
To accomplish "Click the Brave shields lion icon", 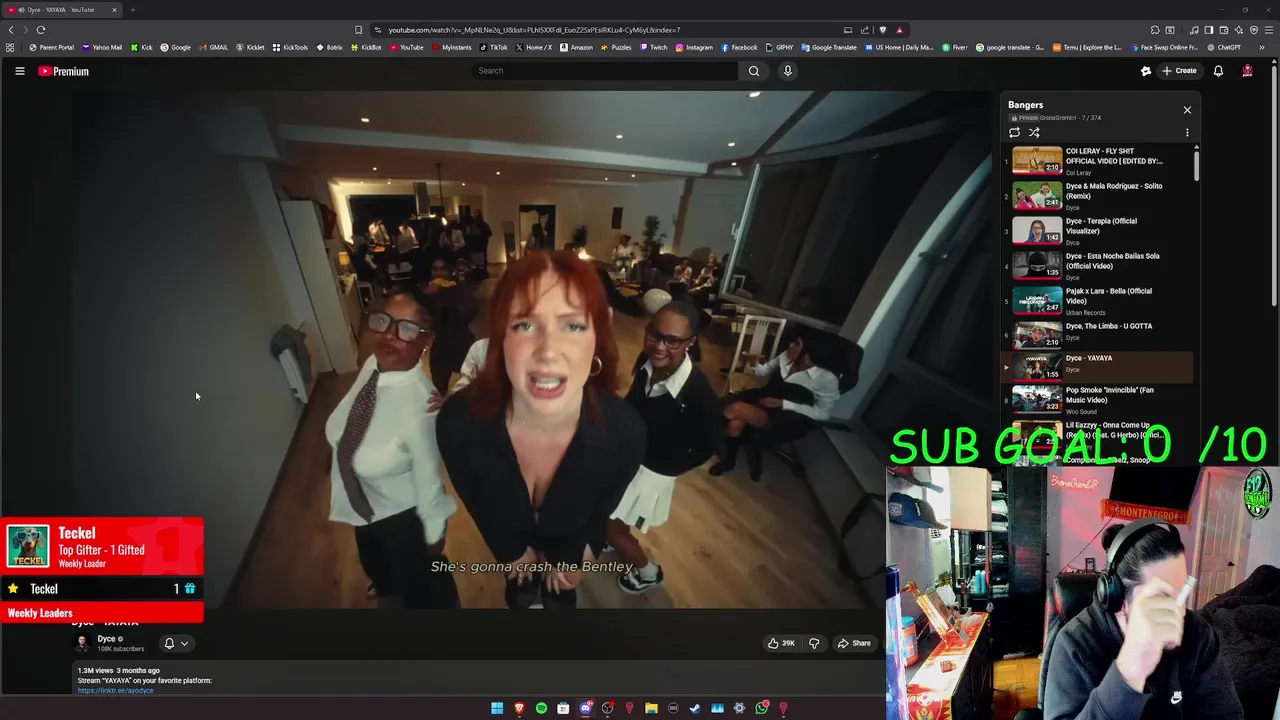I will 882,30.
